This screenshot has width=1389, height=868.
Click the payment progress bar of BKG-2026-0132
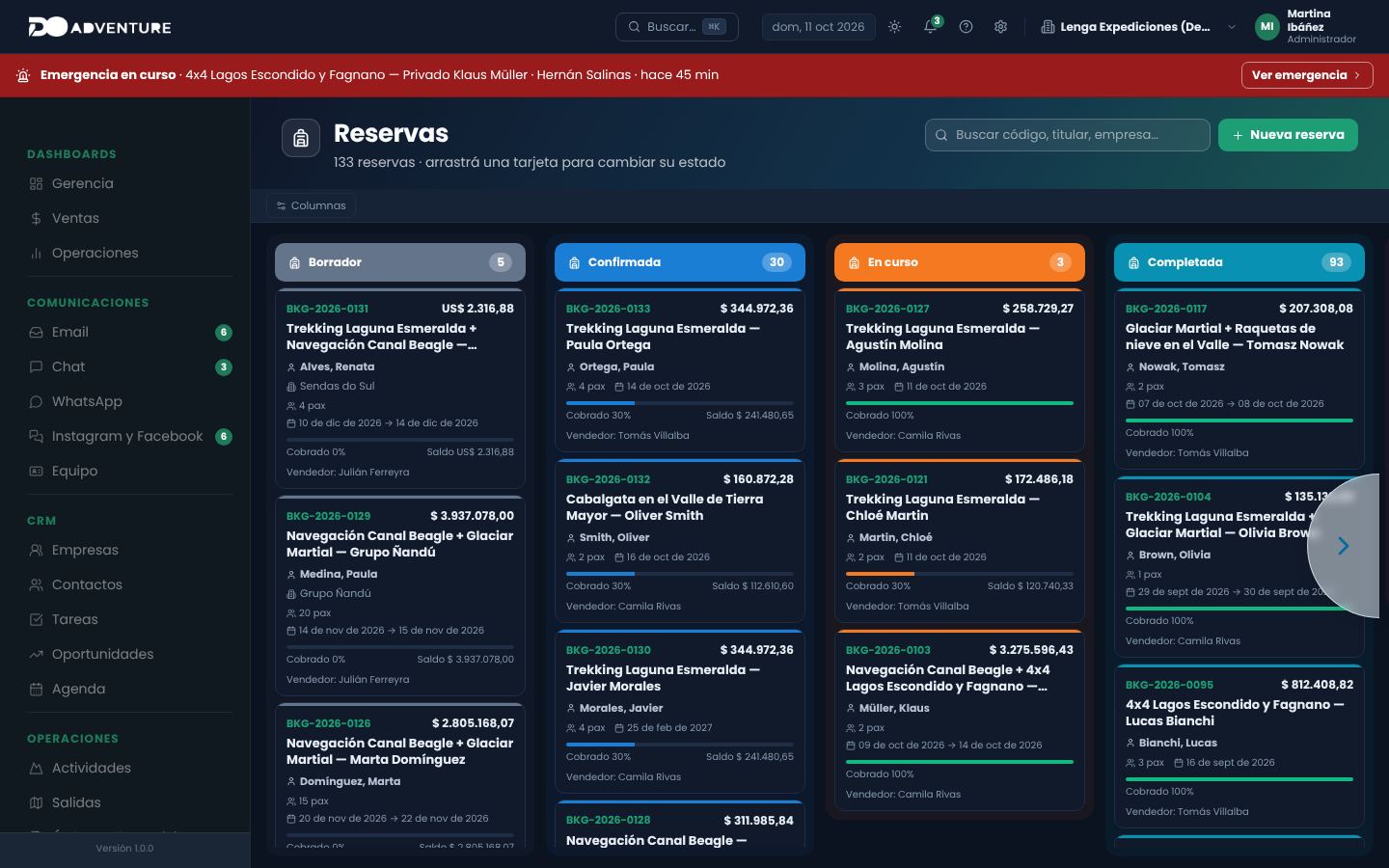680,574
